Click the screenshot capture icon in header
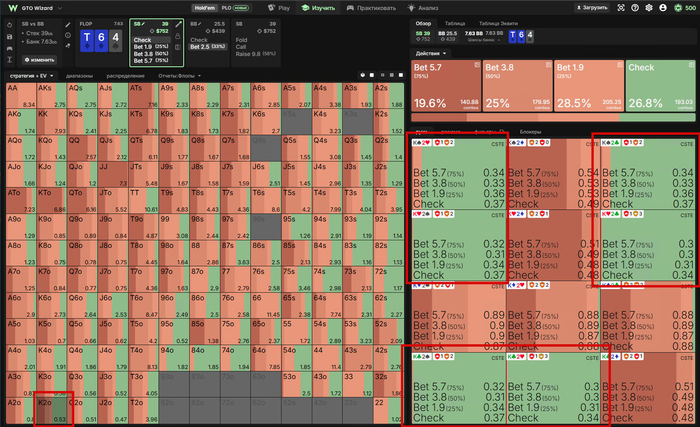The width and height of the screenshot is (700, 427). tap(621, 8)
